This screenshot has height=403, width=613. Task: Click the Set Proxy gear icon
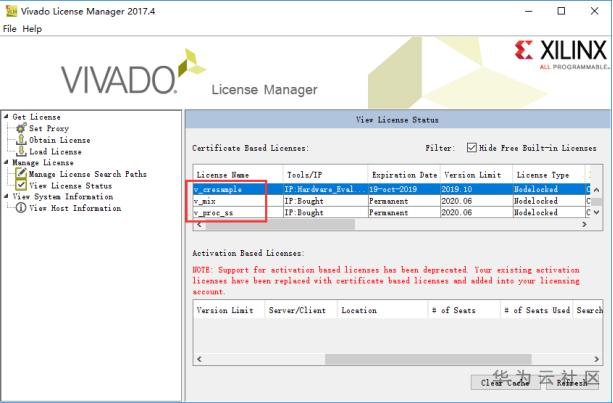(x=21, y=128)
